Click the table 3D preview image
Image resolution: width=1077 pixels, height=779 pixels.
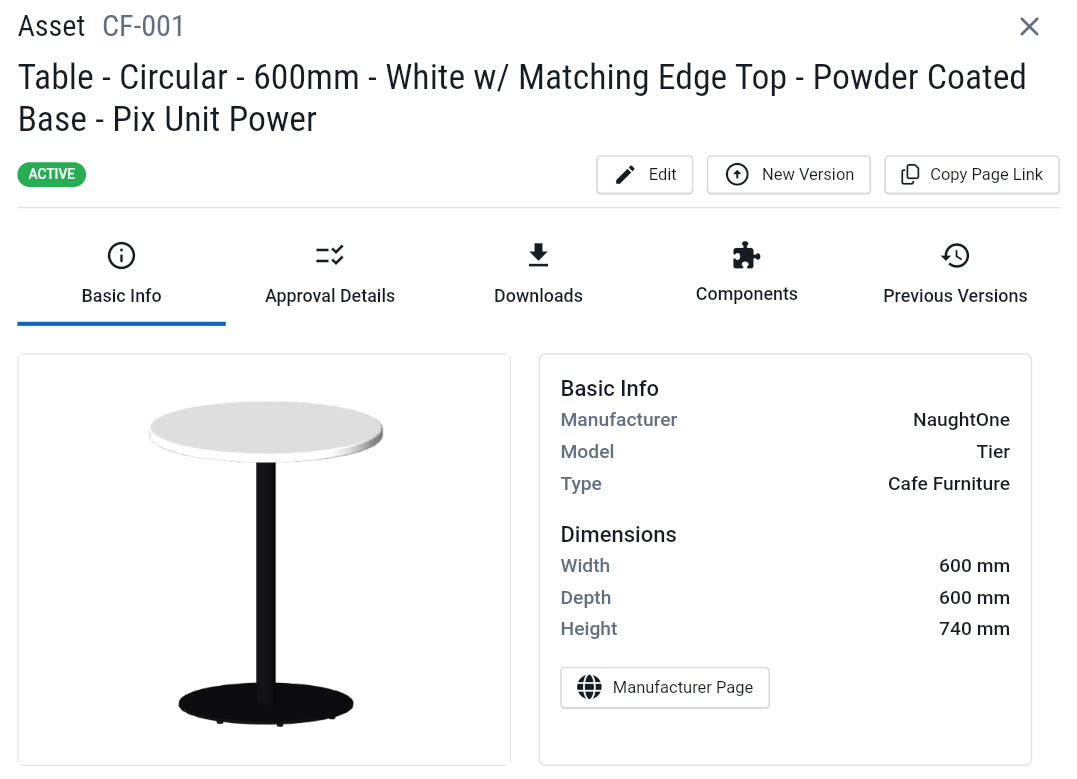[x=265, y=560]
